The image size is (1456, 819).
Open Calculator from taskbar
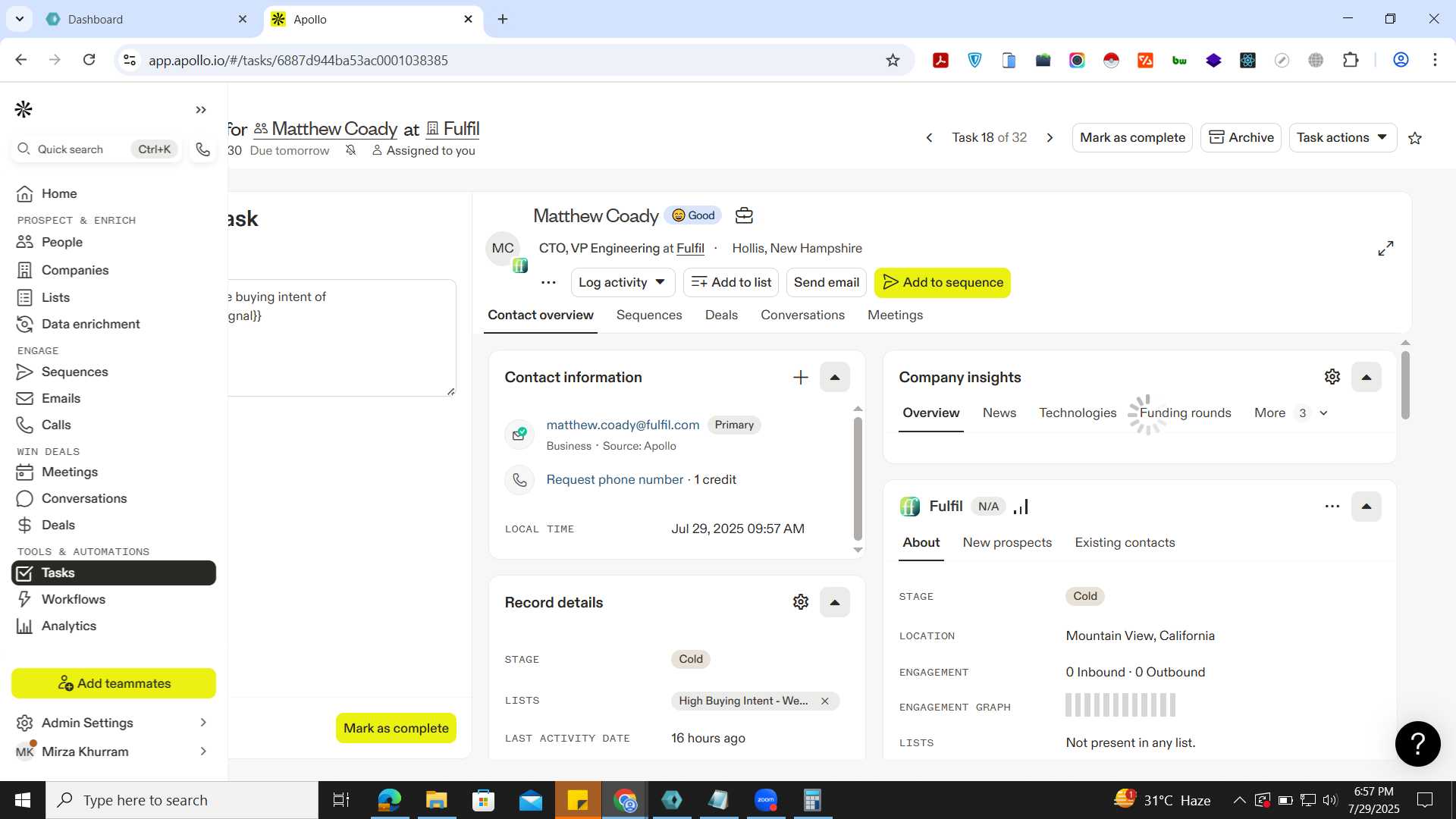coord(812,800)
